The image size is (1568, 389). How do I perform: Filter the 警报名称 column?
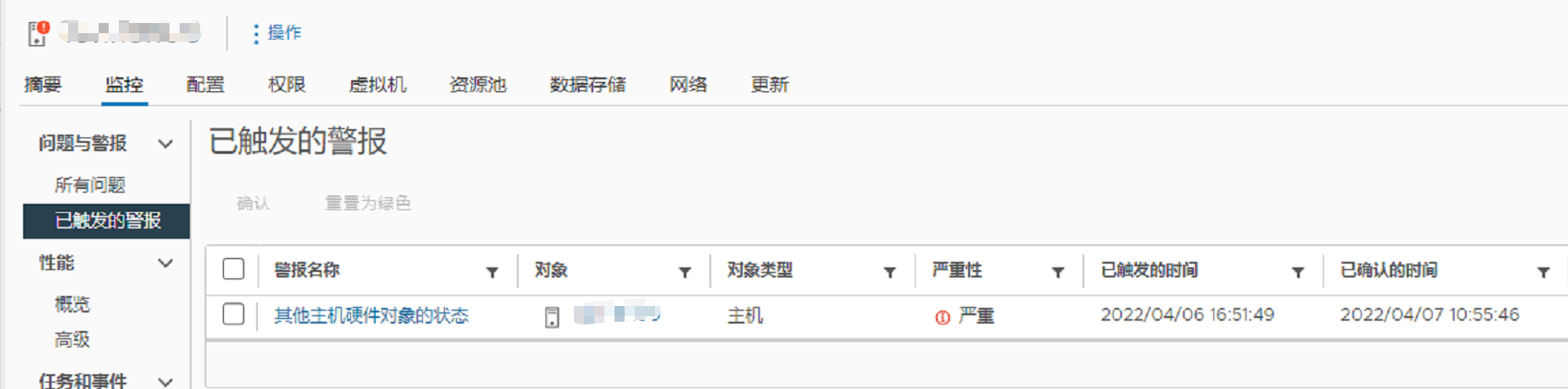click(492, 272)
